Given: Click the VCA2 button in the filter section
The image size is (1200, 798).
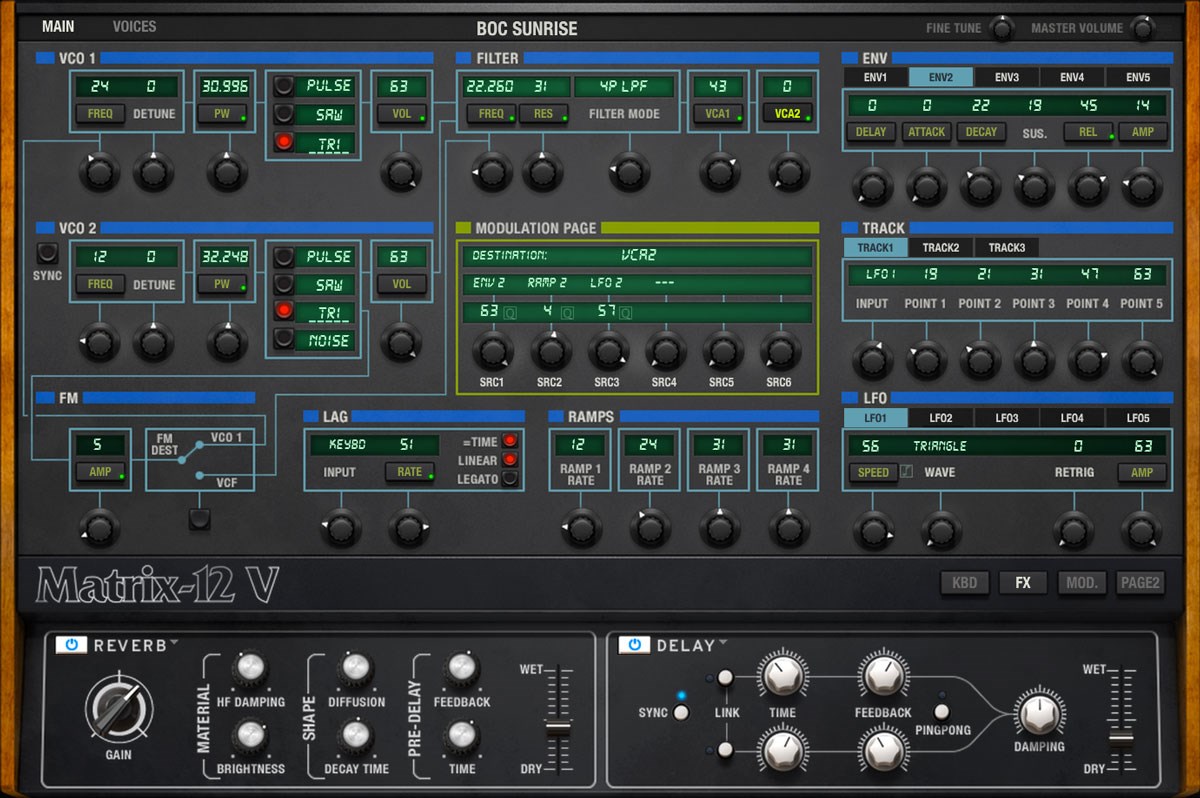Looking at the screenshot, I should pos(787,113).
